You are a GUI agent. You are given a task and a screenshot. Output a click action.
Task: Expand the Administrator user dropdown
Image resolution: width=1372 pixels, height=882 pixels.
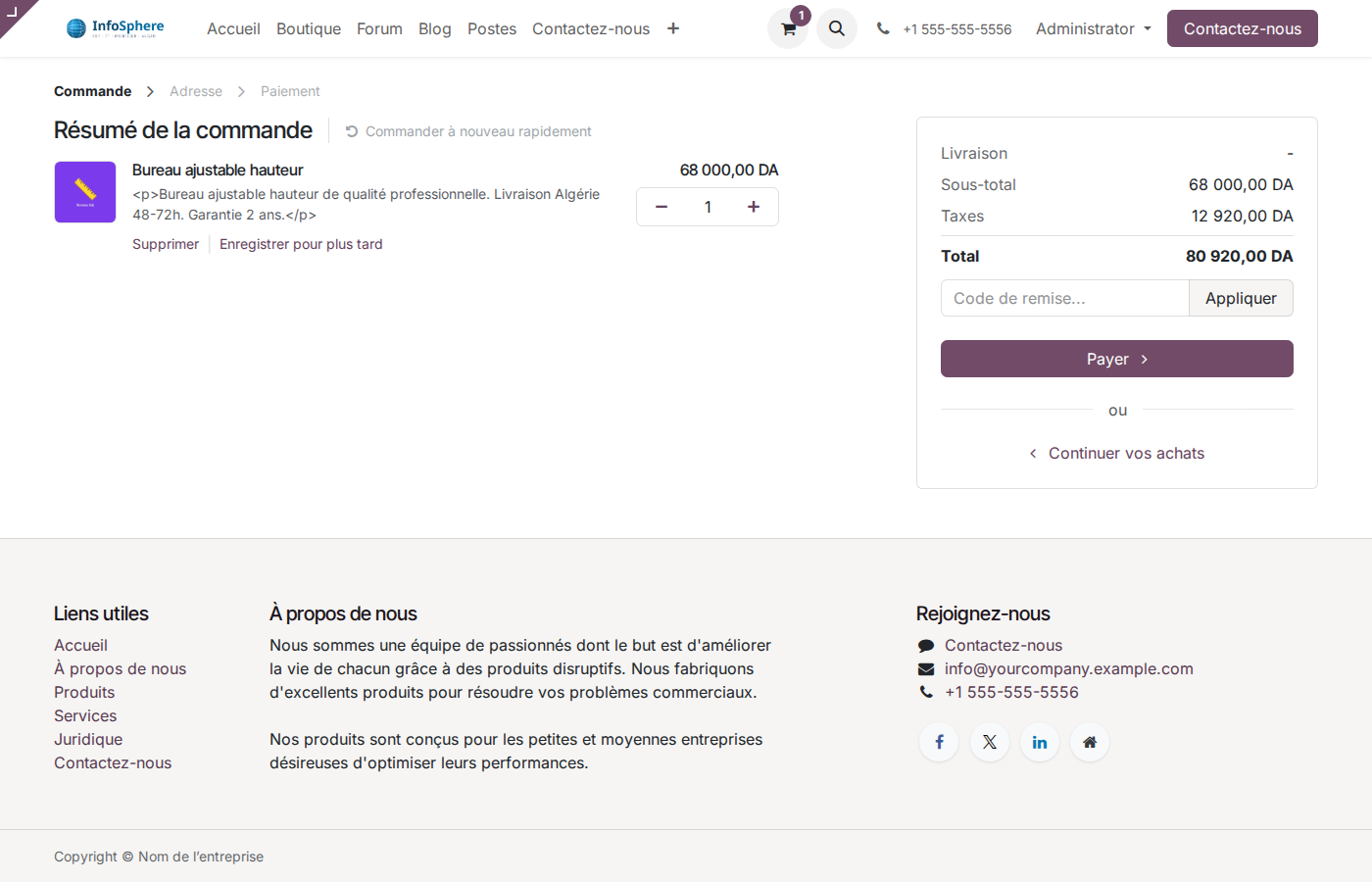[x=1093, y=28]
